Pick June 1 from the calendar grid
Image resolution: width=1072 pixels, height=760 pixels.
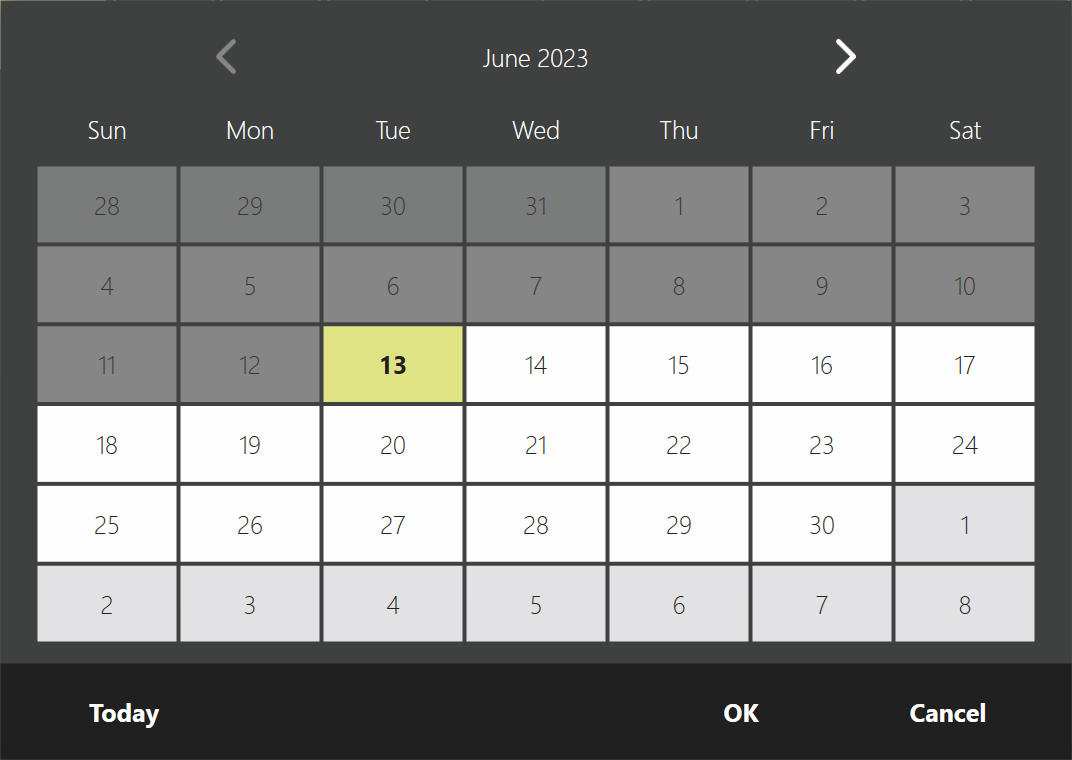(678, 205)
